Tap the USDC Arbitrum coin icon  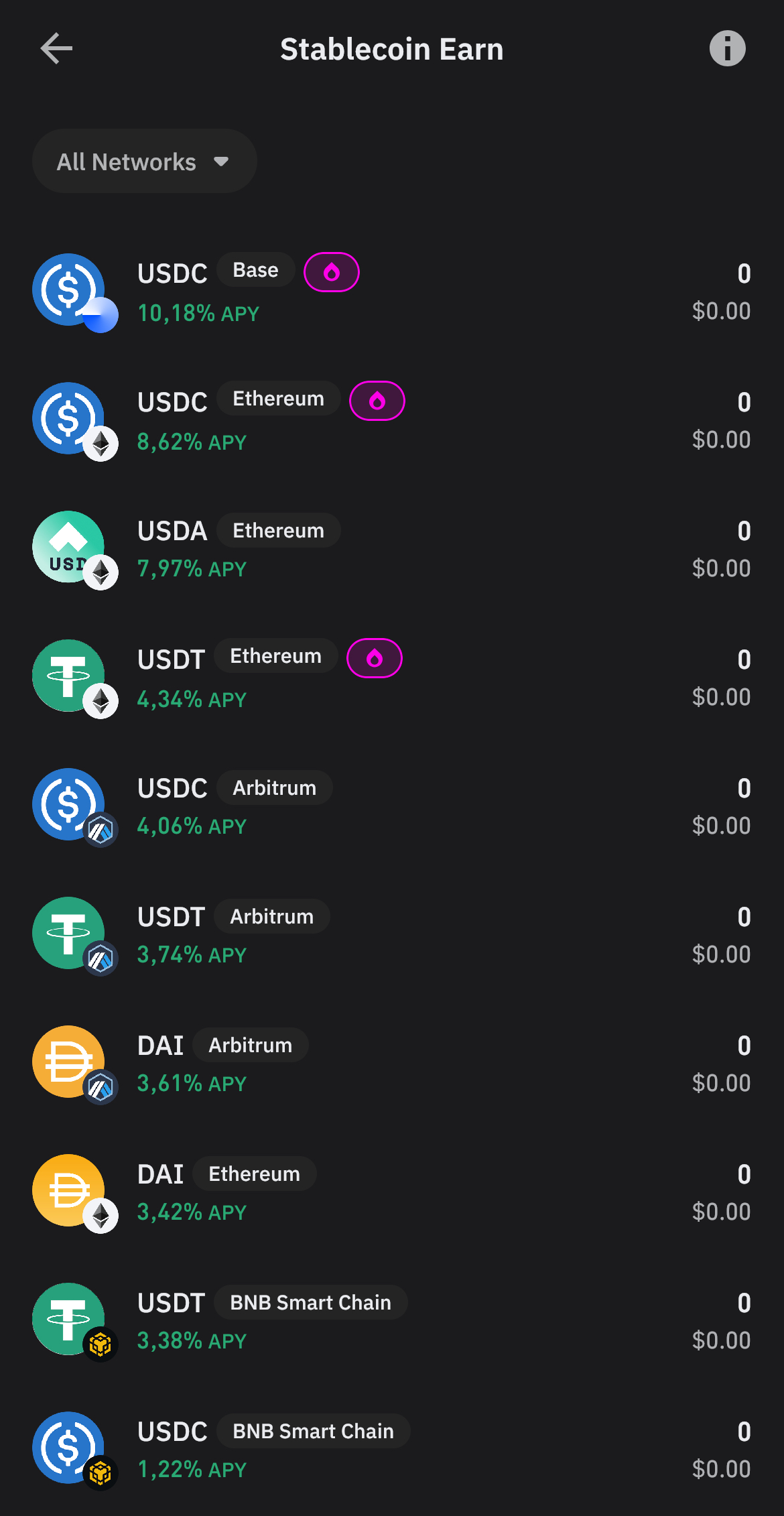pos(69,804)
